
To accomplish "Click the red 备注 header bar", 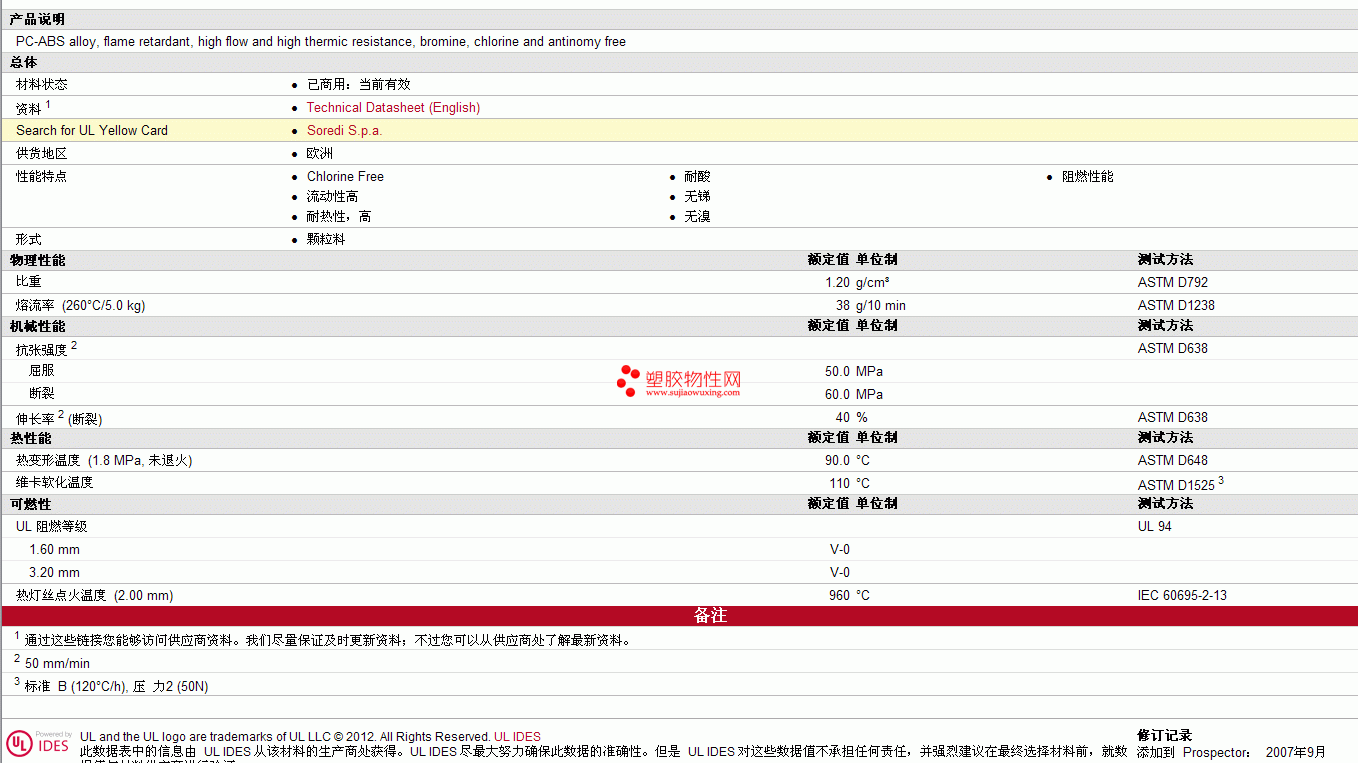I will point(710,616).
